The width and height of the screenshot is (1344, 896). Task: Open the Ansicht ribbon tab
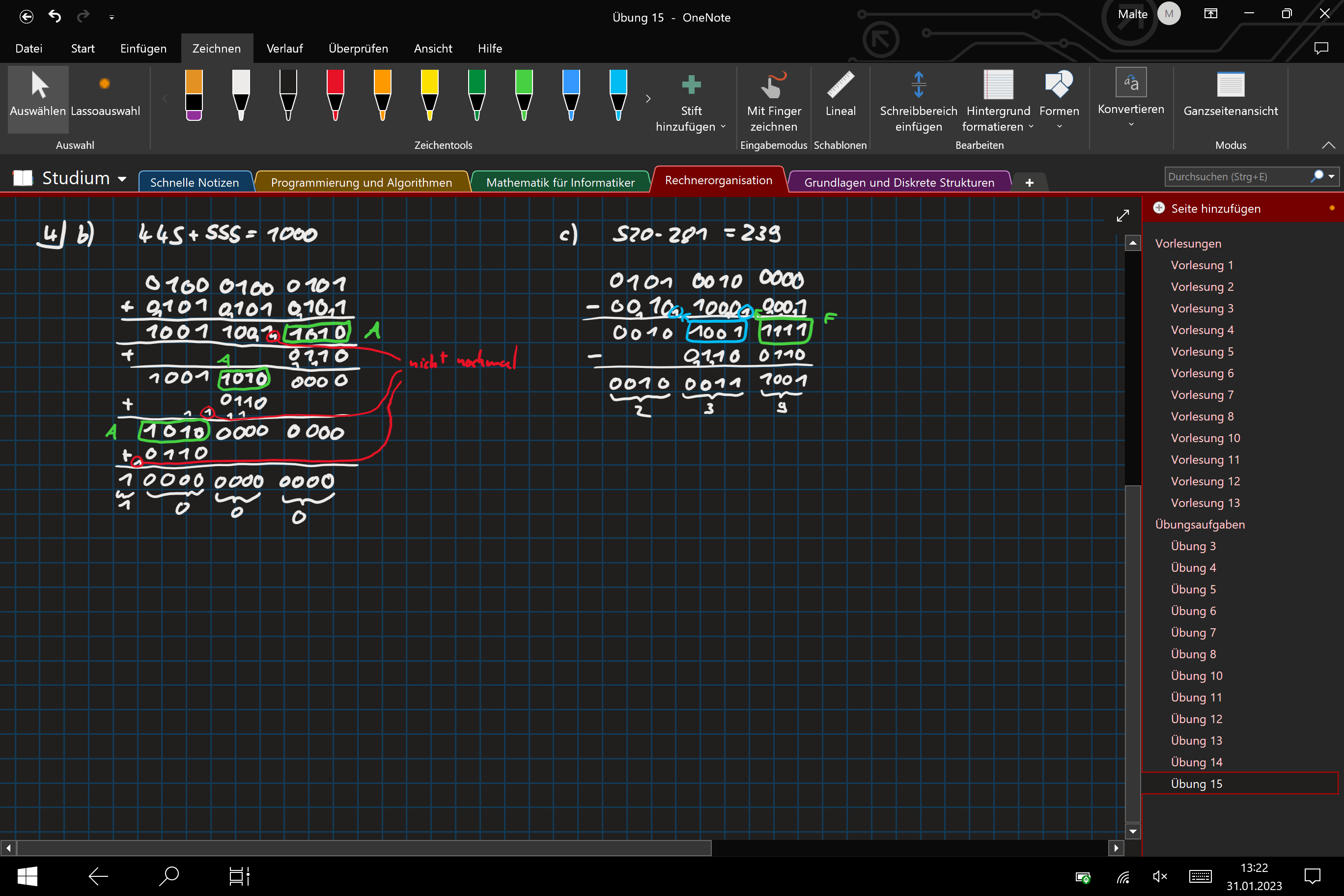[433, 49]
